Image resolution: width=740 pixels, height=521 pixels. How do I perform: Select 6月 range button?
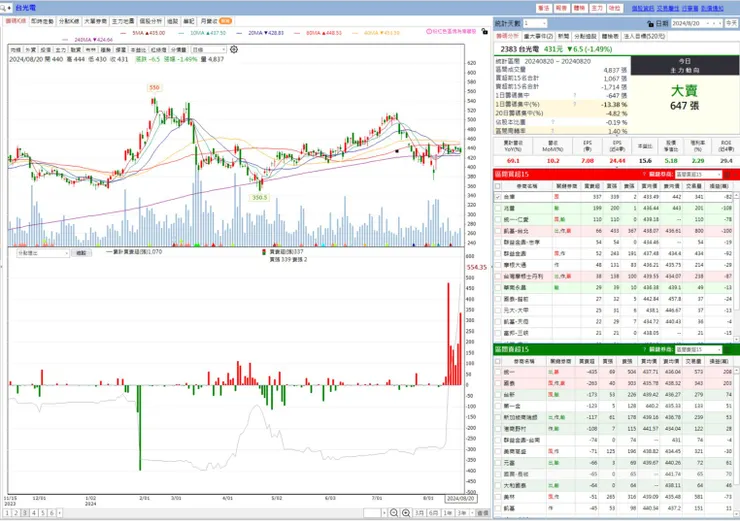[433, 513]
